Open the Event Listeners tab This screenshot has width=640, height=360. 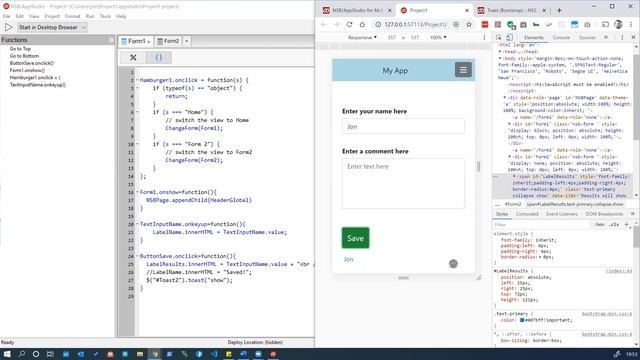pos(562,214)
